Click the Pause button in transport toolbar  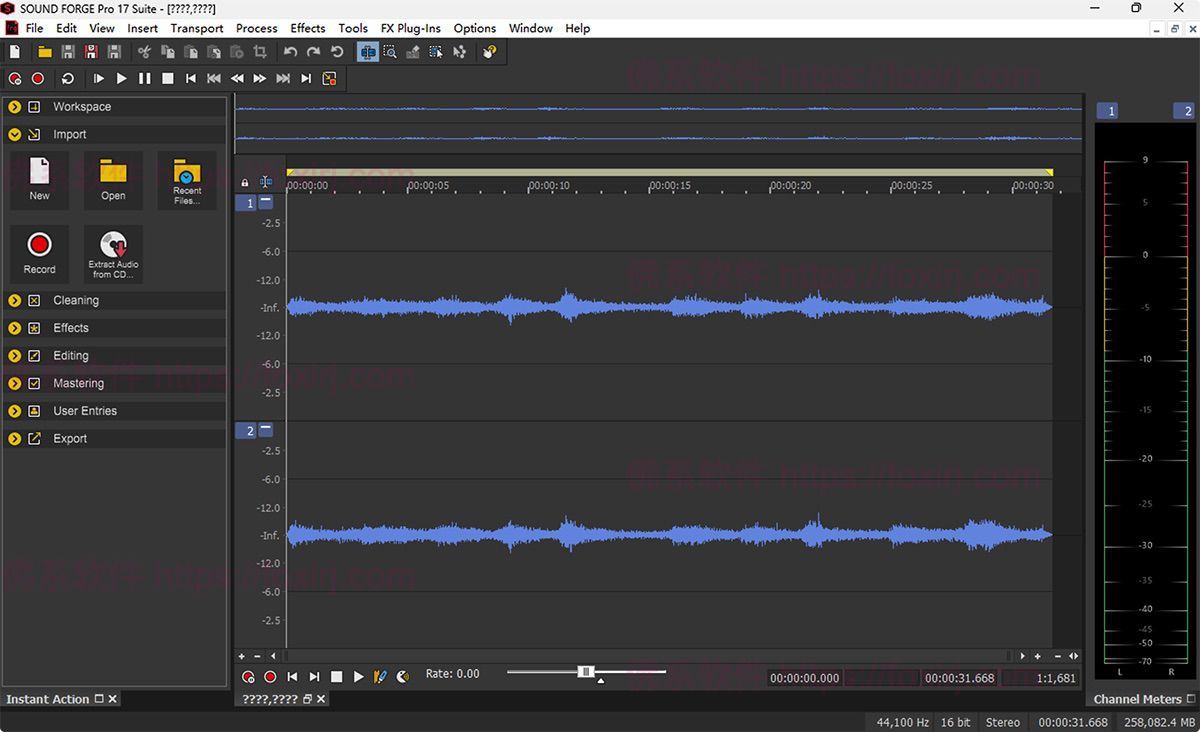tap(144, 78)
